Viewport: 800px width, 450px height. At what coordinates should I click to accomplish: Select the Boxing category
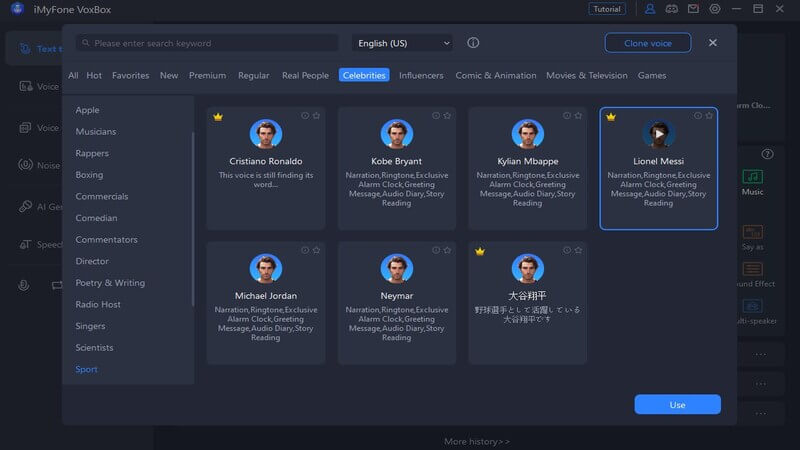tap(89, 174)
